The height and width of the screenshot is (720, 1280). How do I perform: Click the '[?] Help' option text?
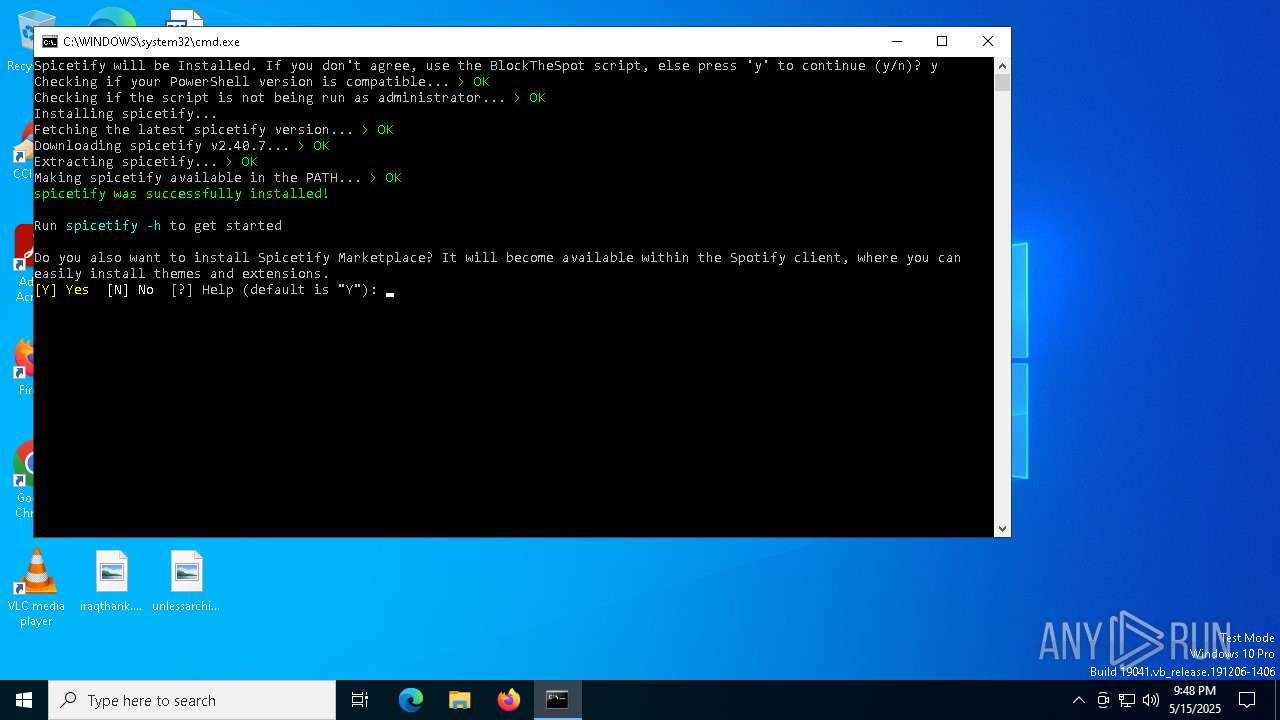pyautogui.click(x=202, y=290)
